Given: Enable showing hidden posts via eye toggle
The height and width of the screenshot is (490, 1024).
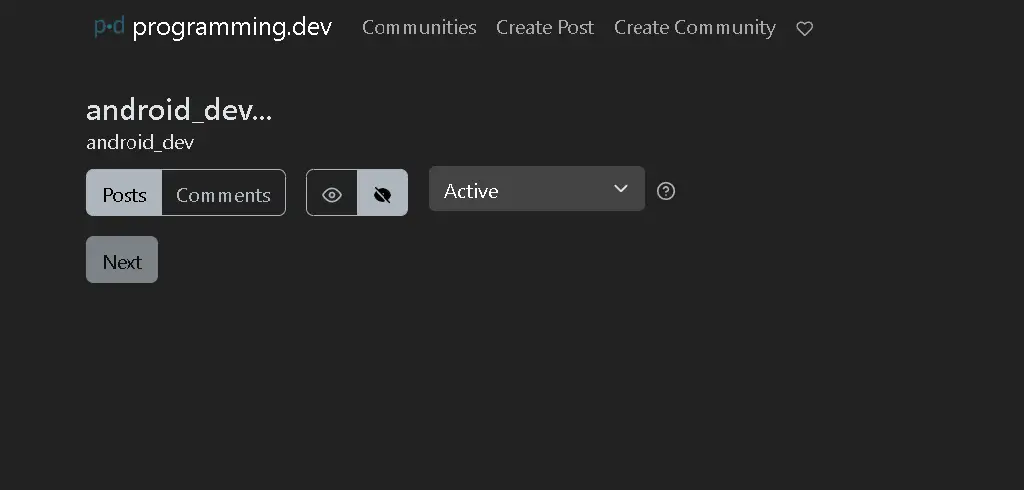Looking at the screenshot, I should (x=332, y=193).
